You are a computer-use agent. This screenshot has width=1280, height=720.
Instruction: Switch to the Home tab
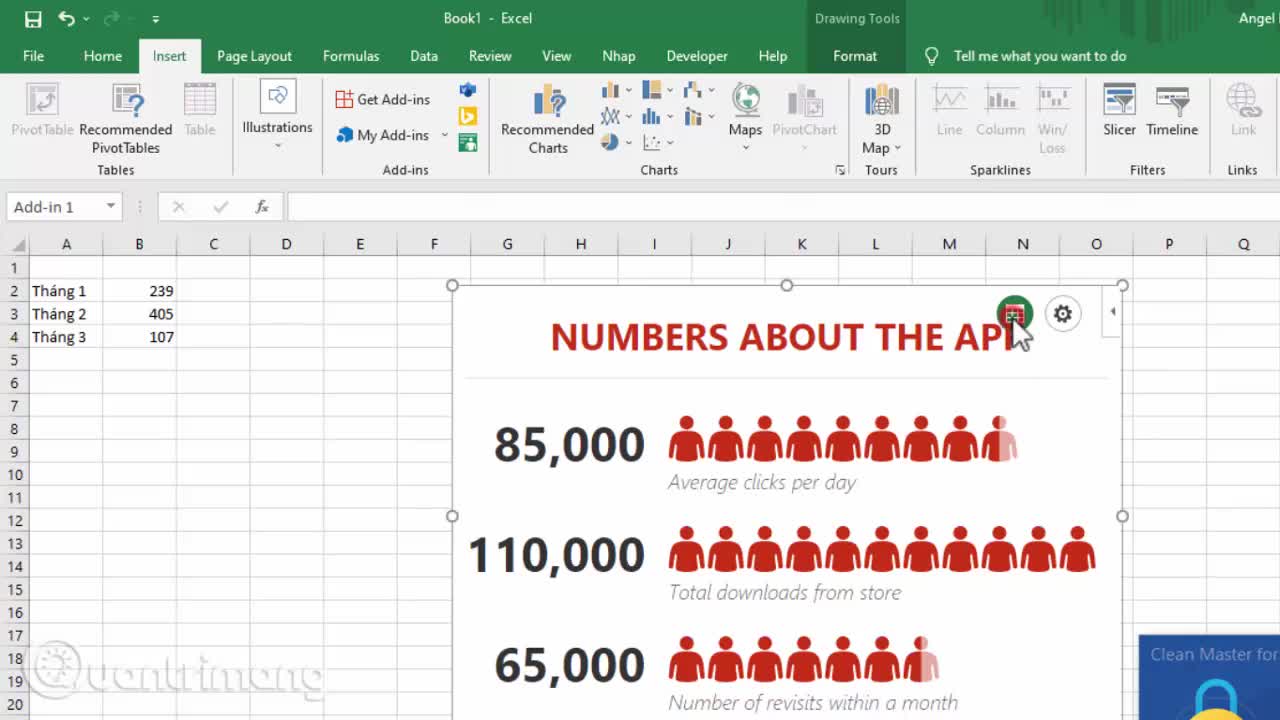(103, 56)
